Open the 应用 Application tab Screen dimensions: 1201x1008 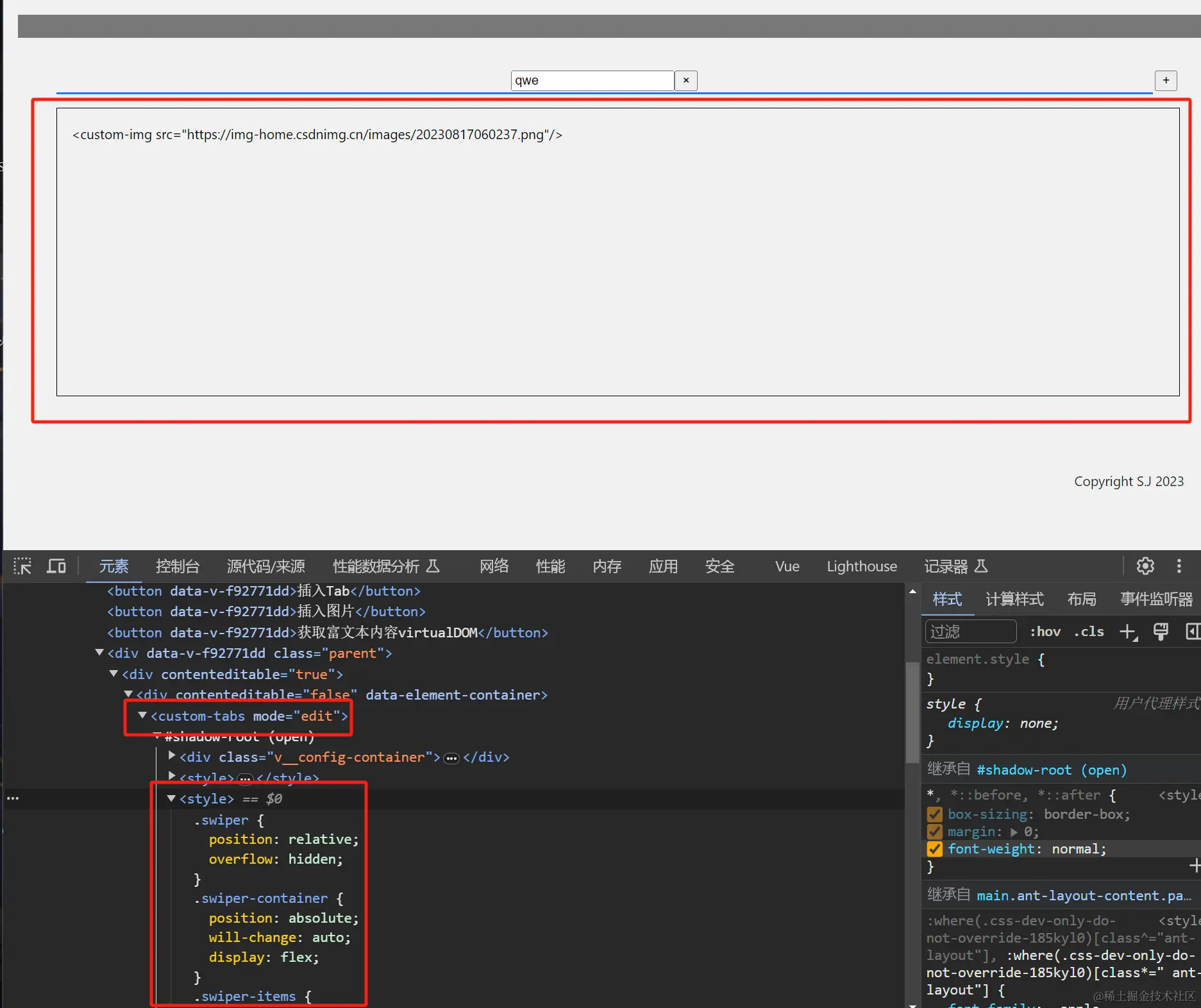click(663, 566)
